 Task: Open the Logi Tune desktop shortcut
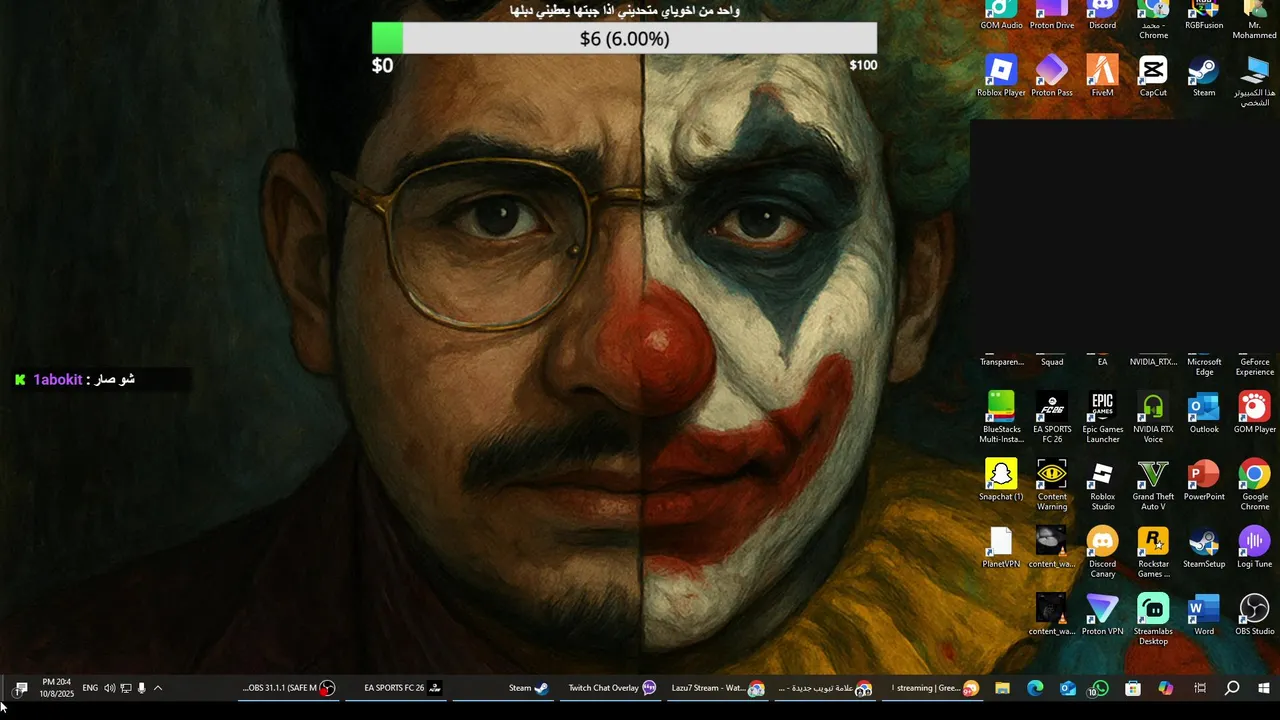tap(1254, 547)
